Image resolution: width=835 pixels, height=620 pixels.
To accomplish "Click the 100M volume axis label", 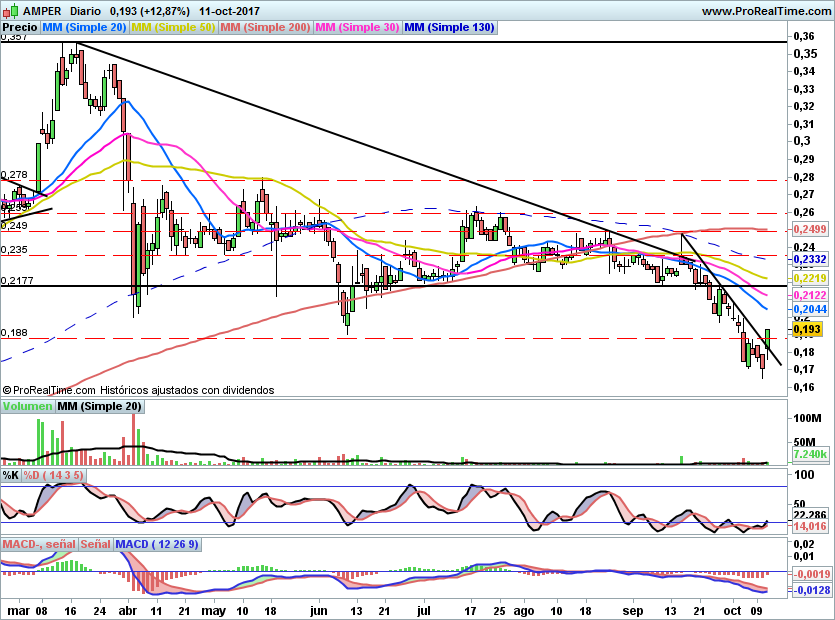I will 807,418.
